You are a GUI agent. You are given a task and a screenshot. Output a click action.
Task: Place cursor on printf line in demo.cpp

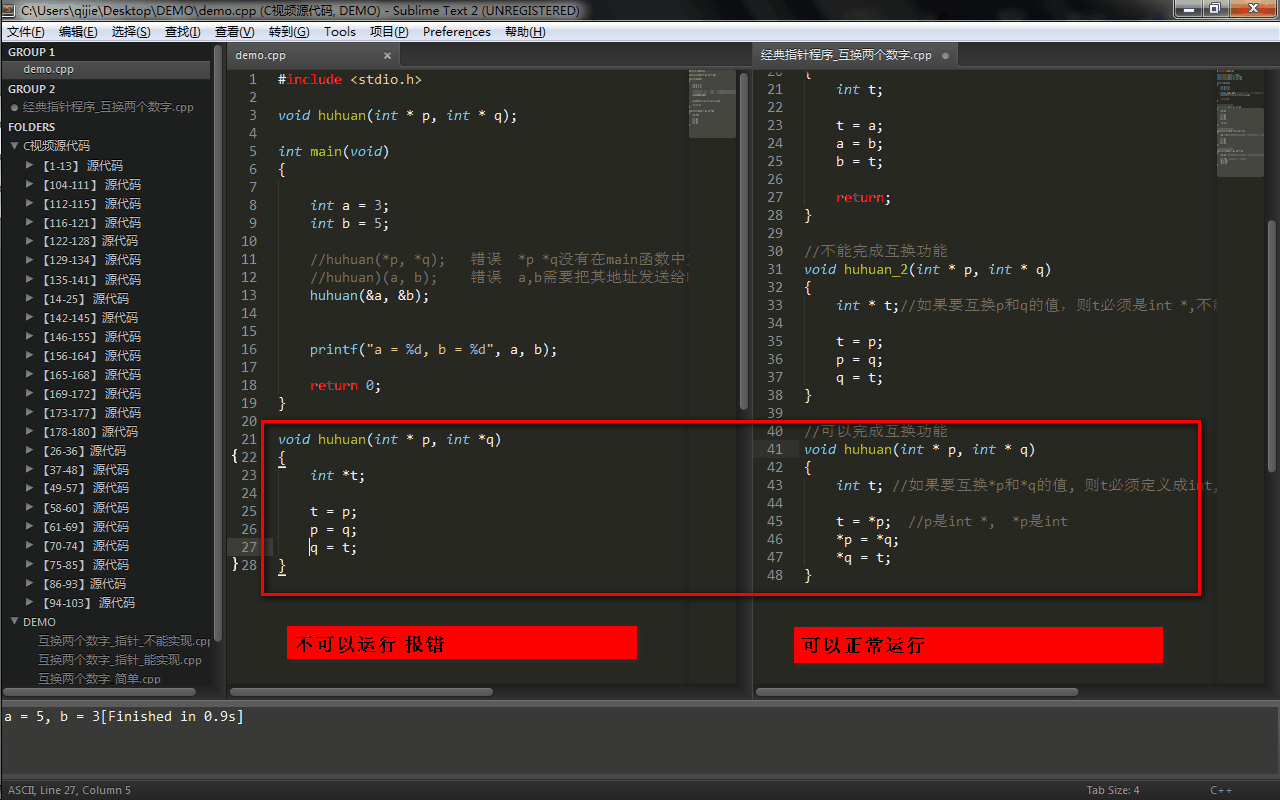point(433,350)
